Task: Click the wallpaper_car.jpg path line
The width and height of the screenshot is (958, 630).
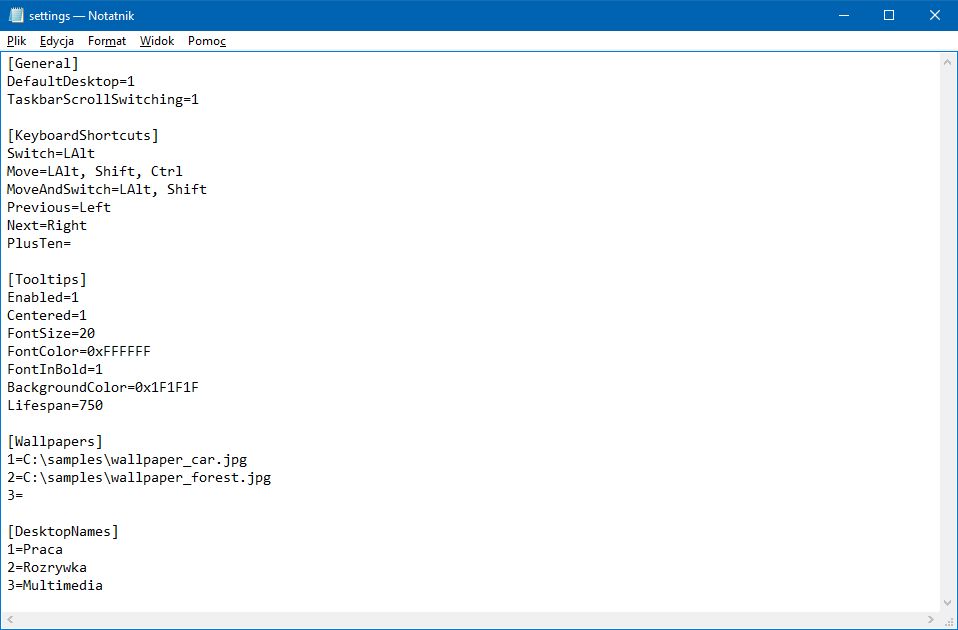Action: click(127, 460)
